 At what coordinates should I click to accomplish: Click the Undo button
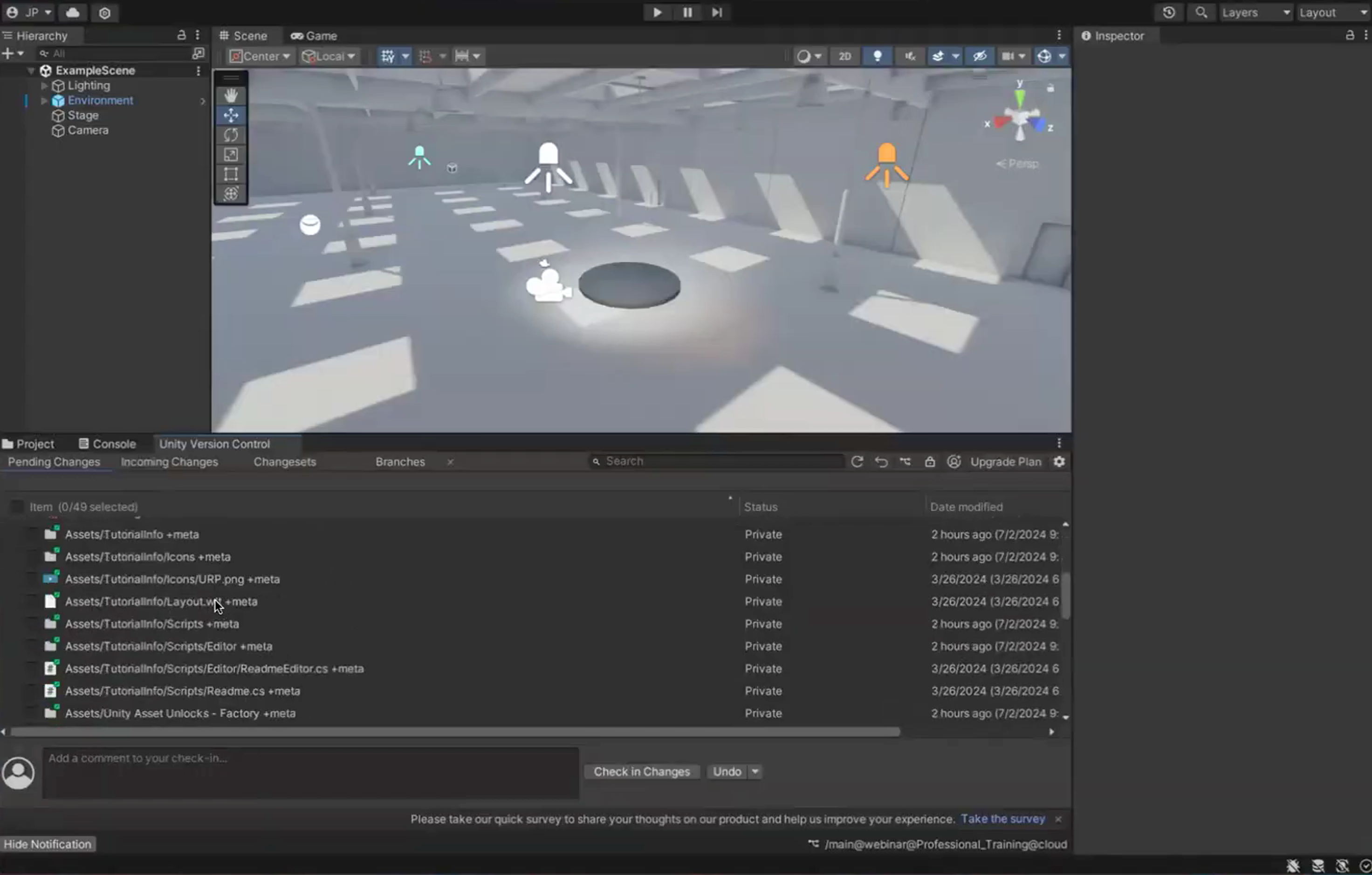727,771
